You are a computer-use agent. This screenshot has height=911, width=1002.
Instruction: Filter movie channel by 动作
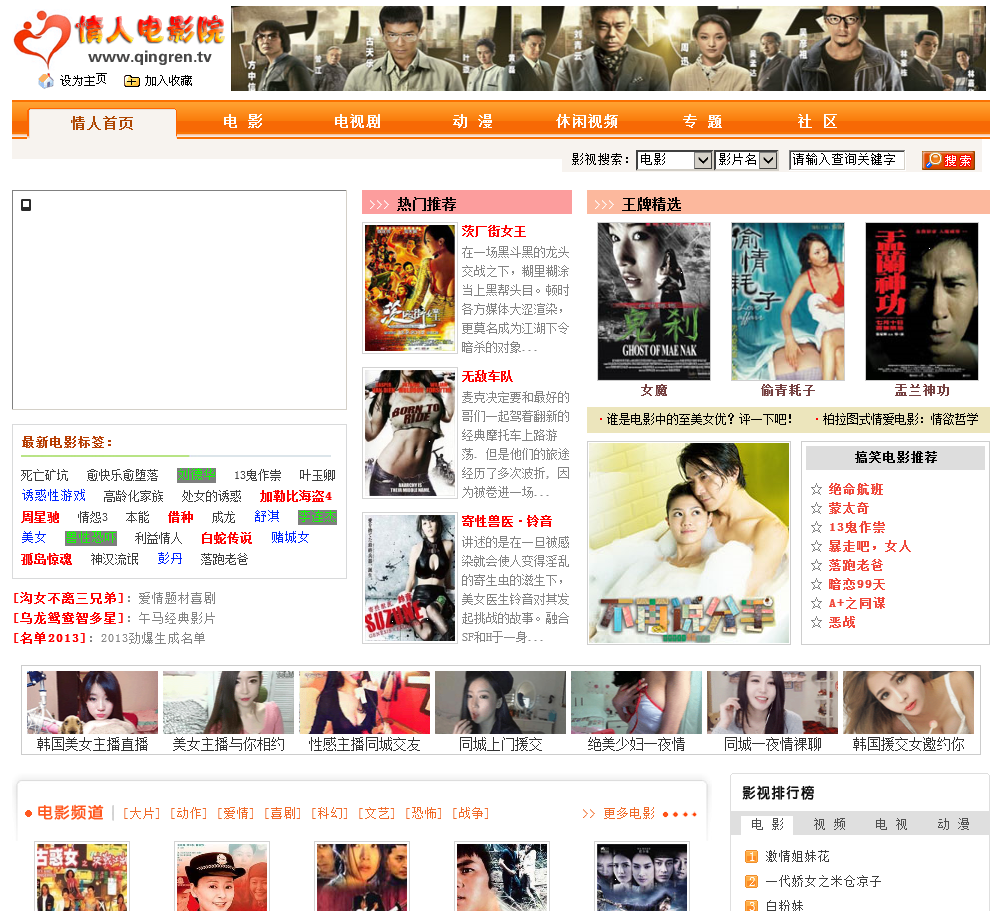(189, 813)
